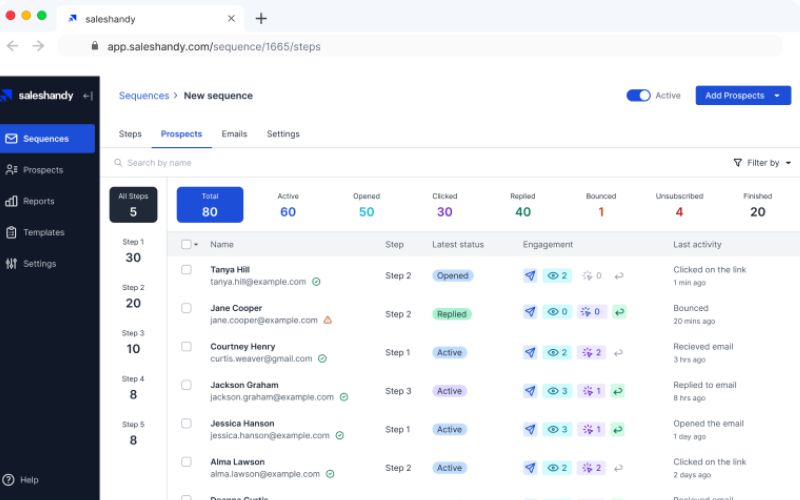Screen dimensions: 800x500
Task: Click the reply icon in Jane Cooper row
Action: [x=619, y=312]
